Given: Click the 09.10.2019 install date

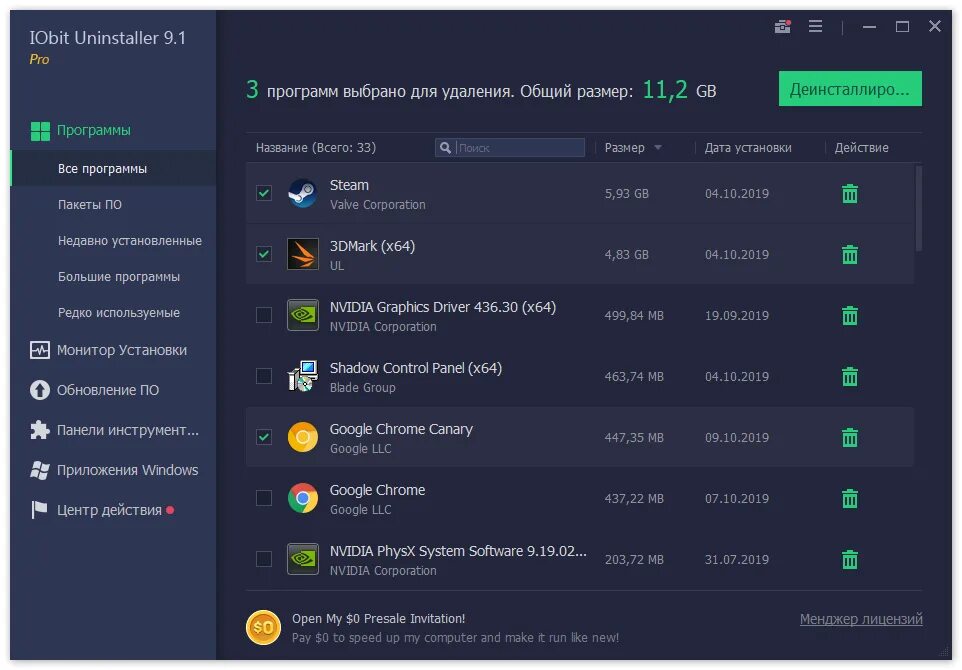Looking at the screenshot, I should click(736, 437).
